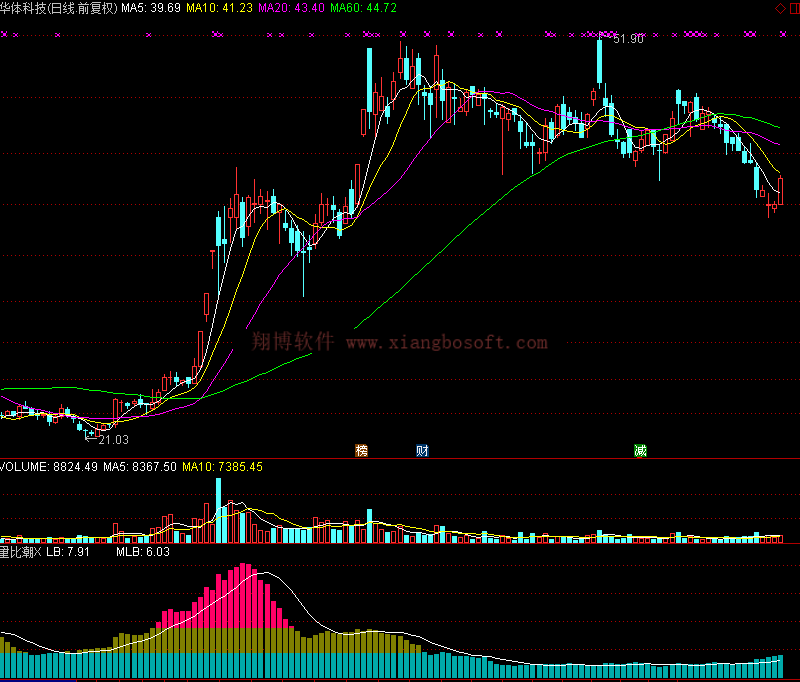This screenshot has height=682, width=800.
Task: Select the MA60: 44.72 indicator label
Action: coord(363,8)
